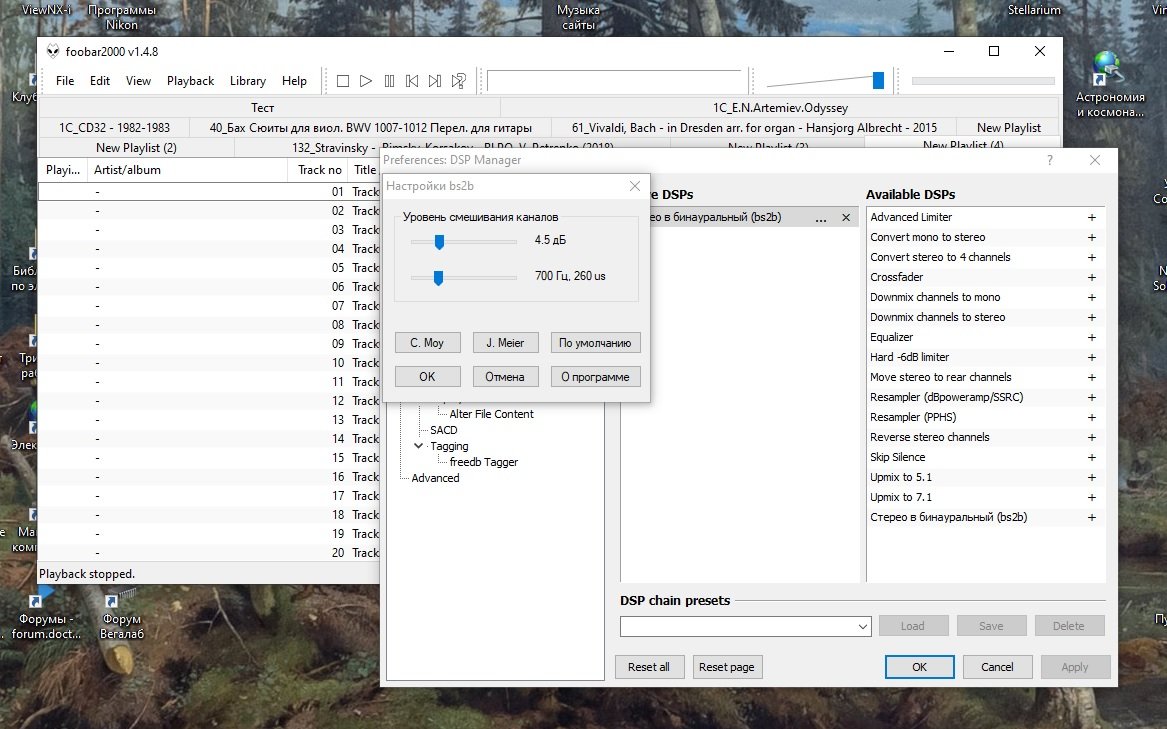Image resolution: width=1167 pixels, height=729 pixels.
Task: Switch to New Playlist (2) tab
Action: coord(136,147)
